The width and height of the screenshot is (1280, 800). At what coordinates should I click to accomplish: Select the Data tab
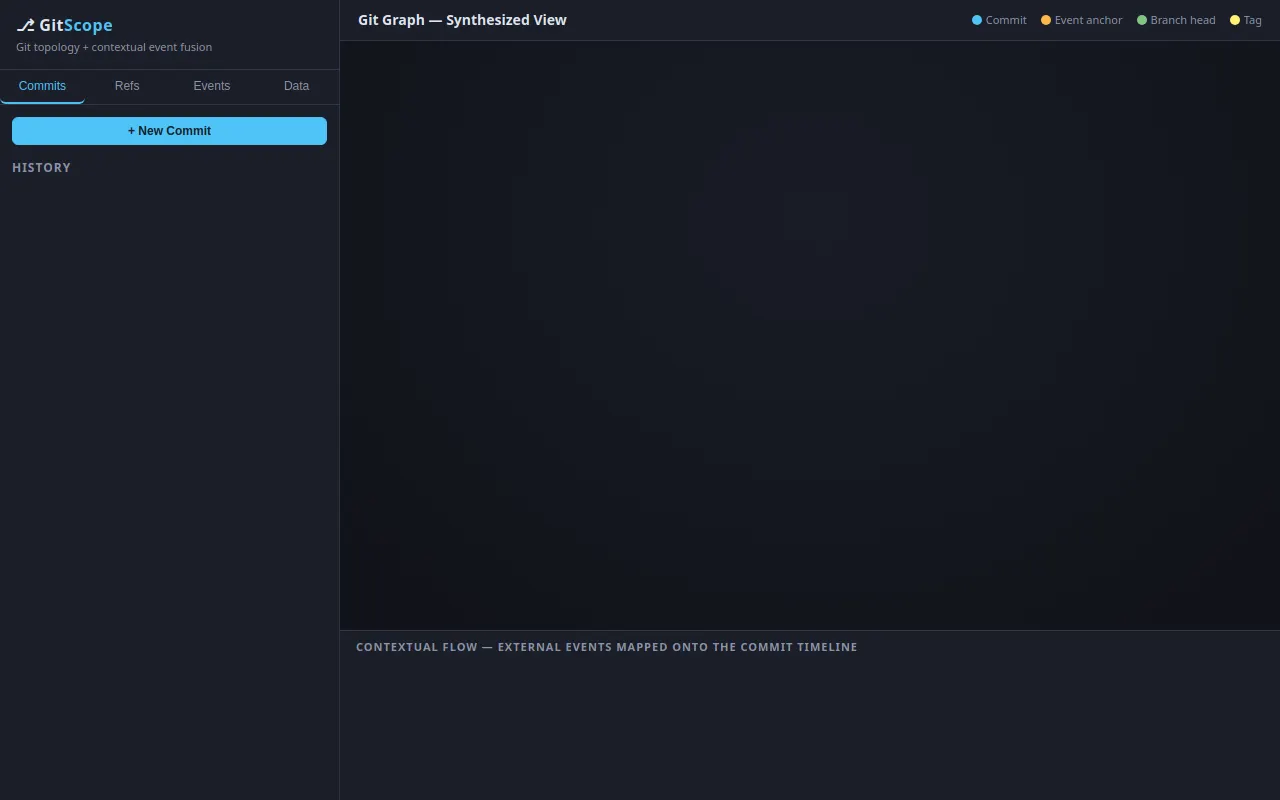[297, 86]
